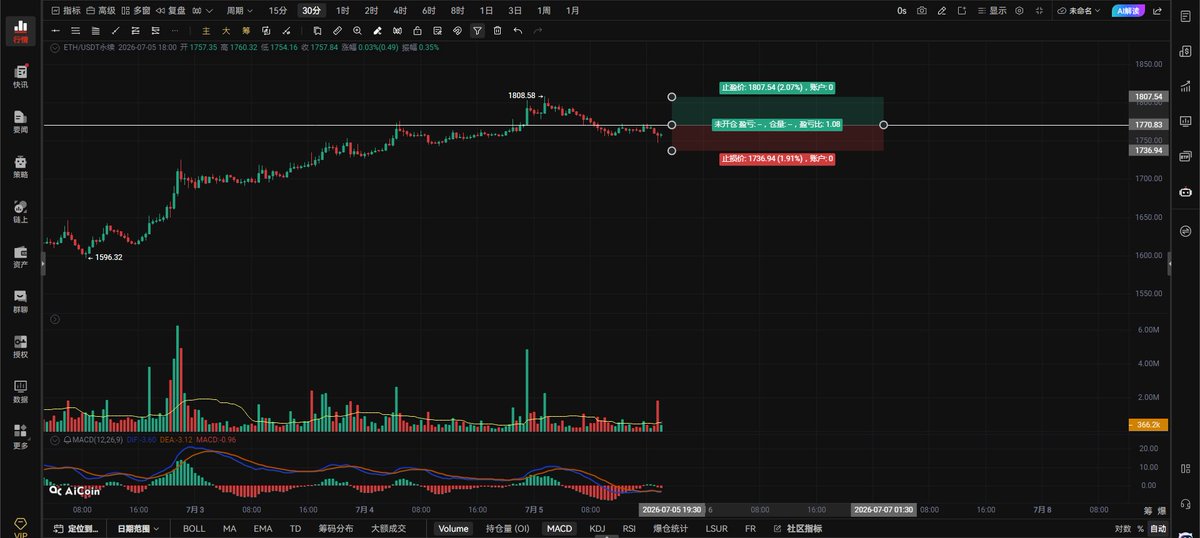Toggle the RSI indicator

point(629,528)
